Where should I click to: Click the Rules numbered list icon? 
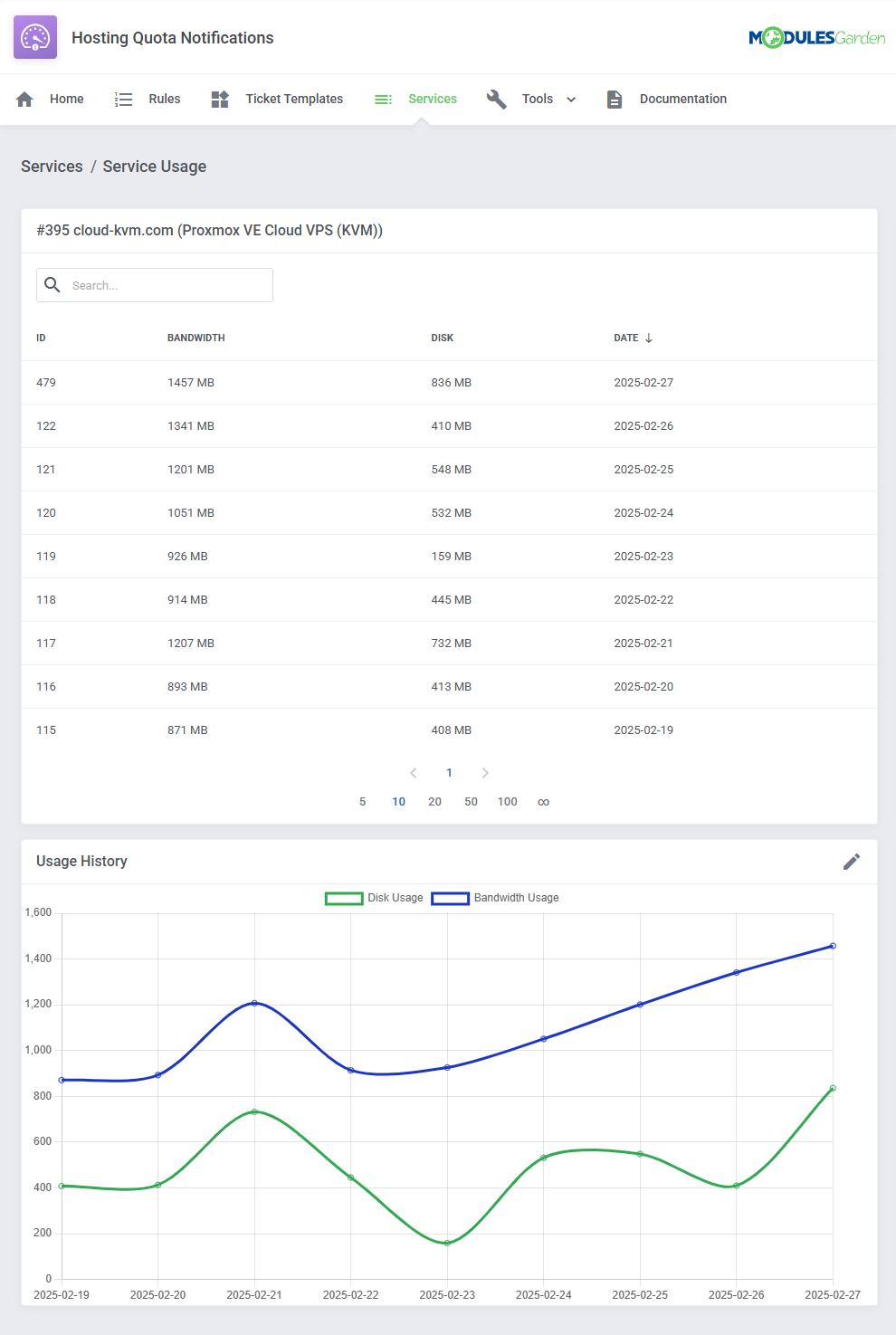coord(124,99)
